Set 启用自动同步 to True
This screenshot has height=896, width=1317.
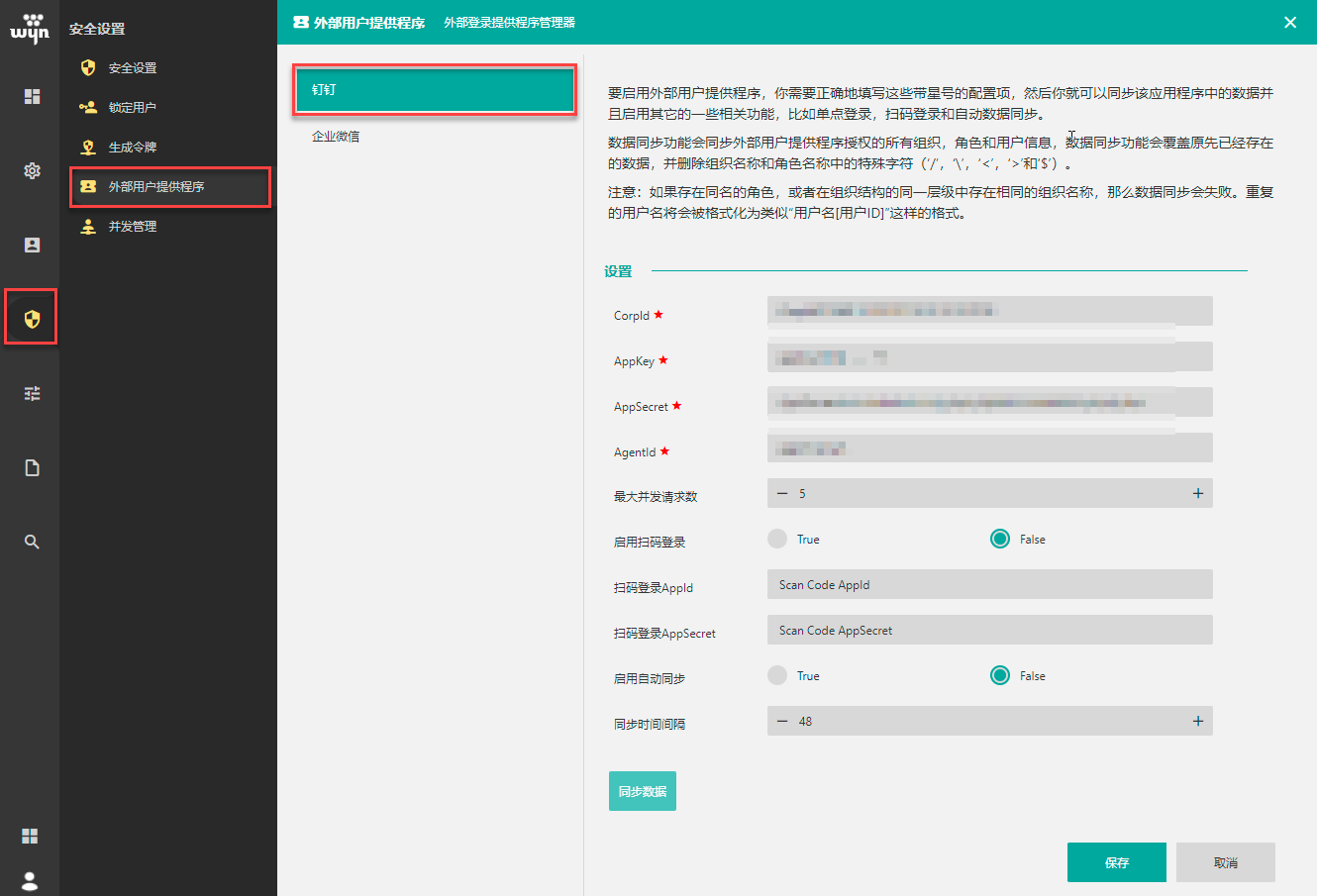click(x=777, y=675)
